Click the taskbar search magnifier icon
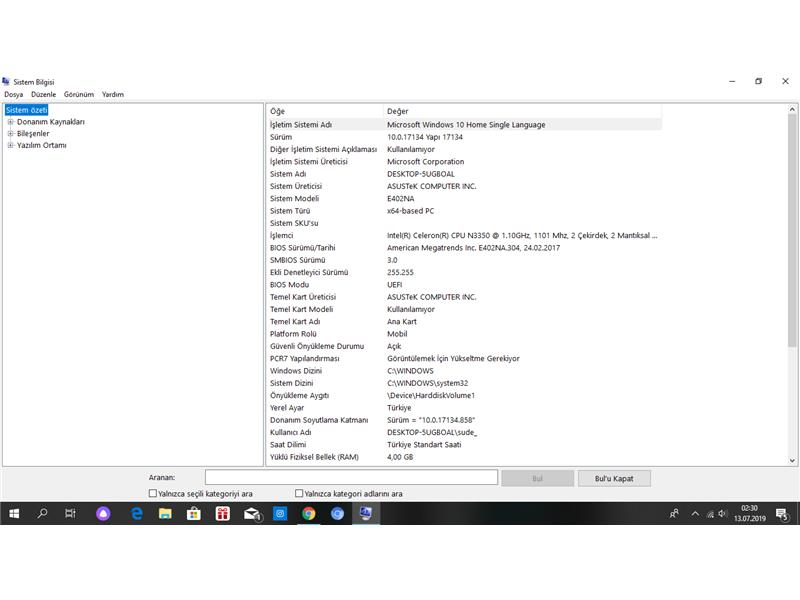This screenshot has width=800, height=600. 42,513
